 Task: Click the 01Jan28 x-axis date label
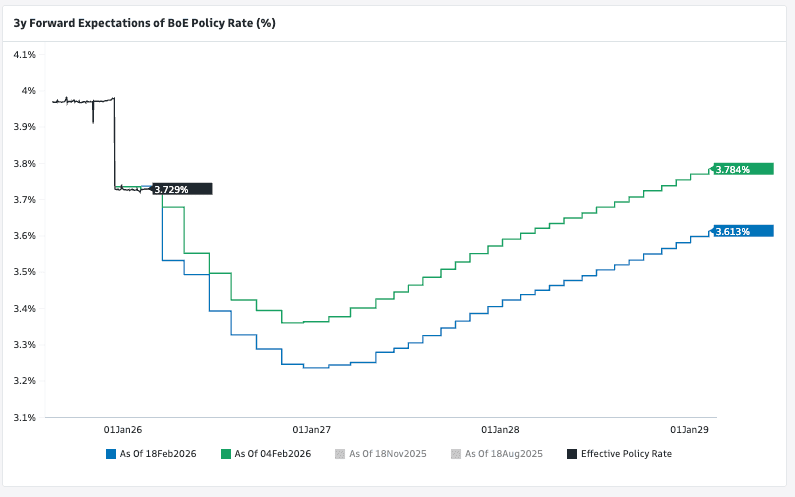pyautogui.click(x=500, y=429)
